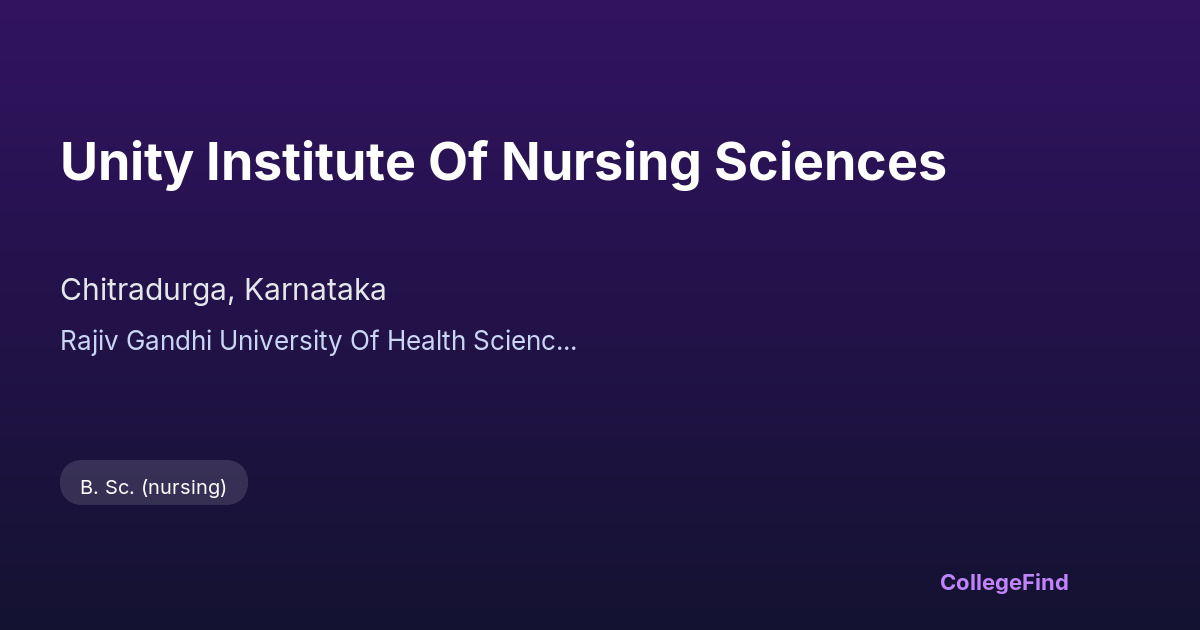This screenshot has height=630, width=1200.
Task: Open the CollegeFind brand logo
Action: (1004, 582)
